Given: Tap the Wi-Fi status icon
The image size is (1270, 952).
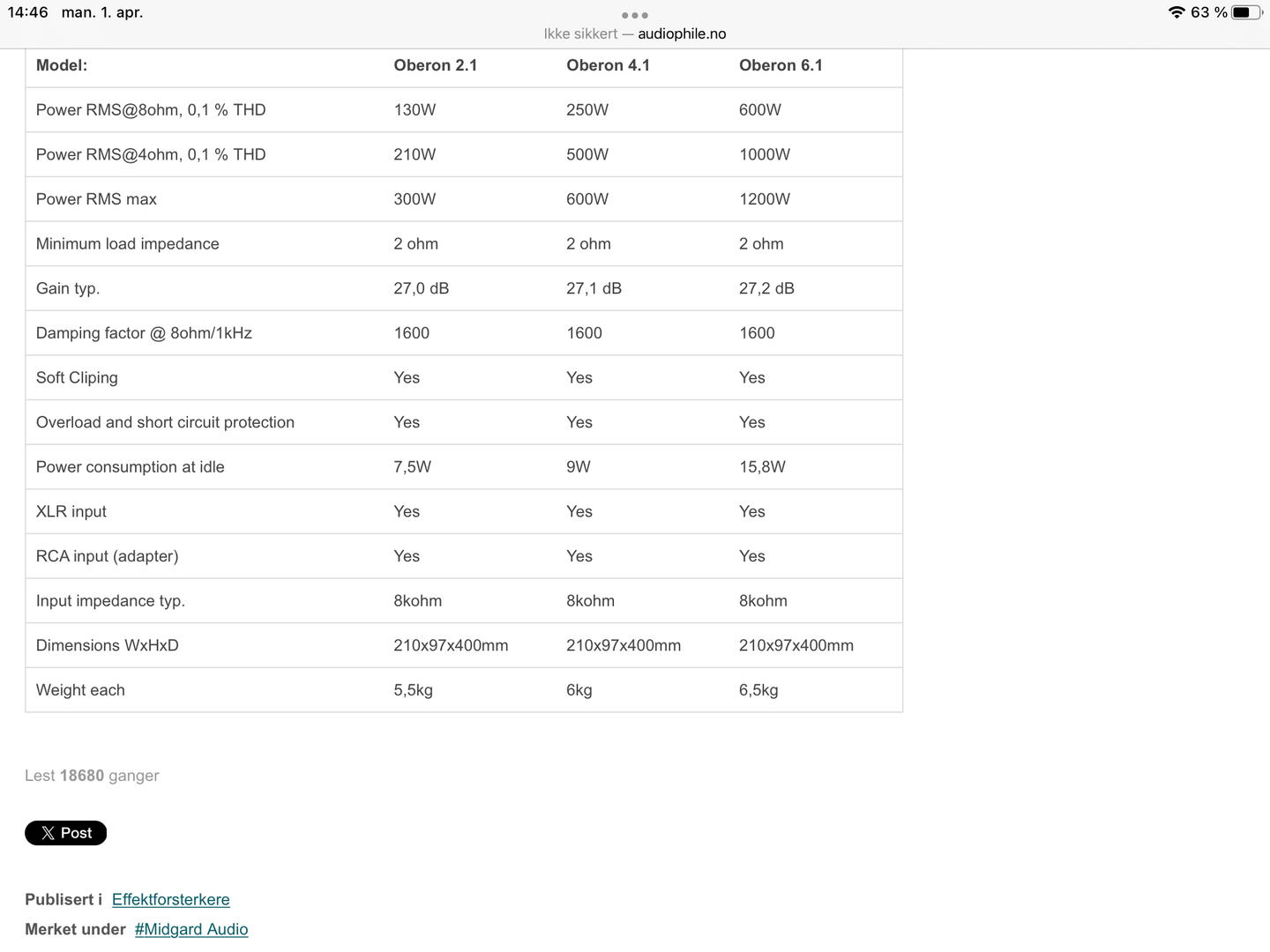Looking at the screenshot, I should [x=1176, y=12].
